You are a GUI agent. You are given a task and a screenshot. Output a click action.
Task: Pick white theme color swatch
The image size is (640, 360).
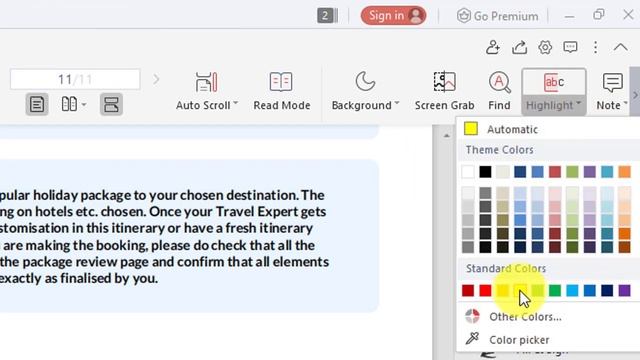(x=468, y=172)
